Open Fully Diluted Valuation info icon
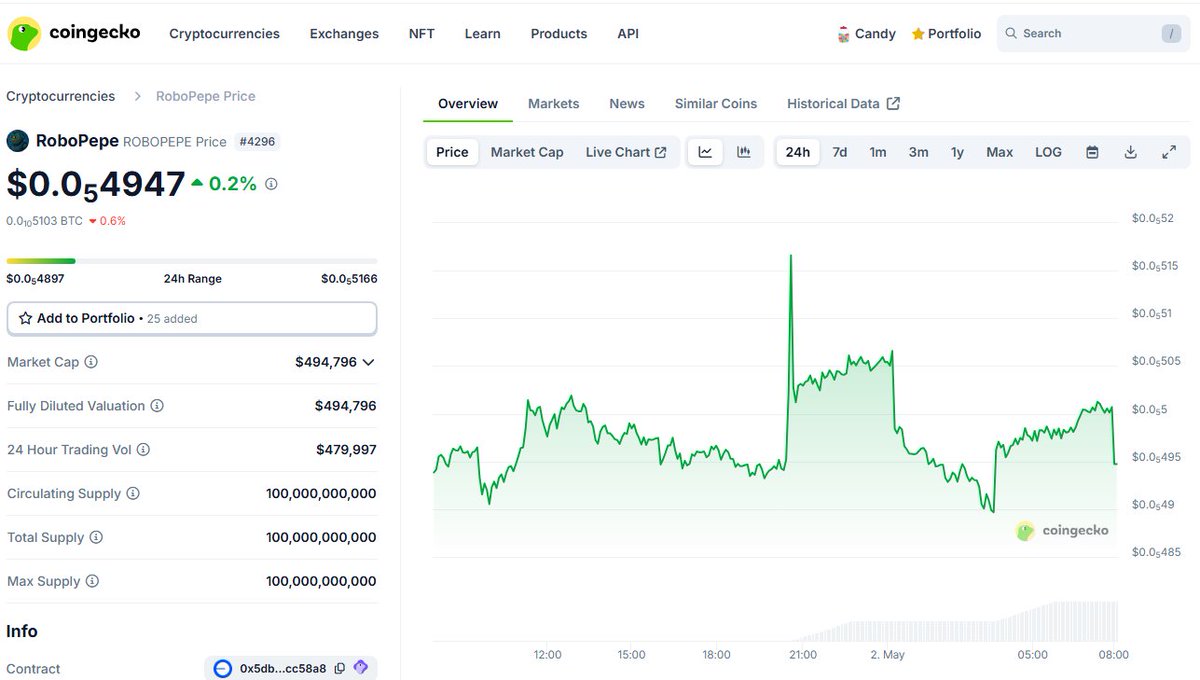The height and width of the screenshot is (680, 1200). (157, 406)
